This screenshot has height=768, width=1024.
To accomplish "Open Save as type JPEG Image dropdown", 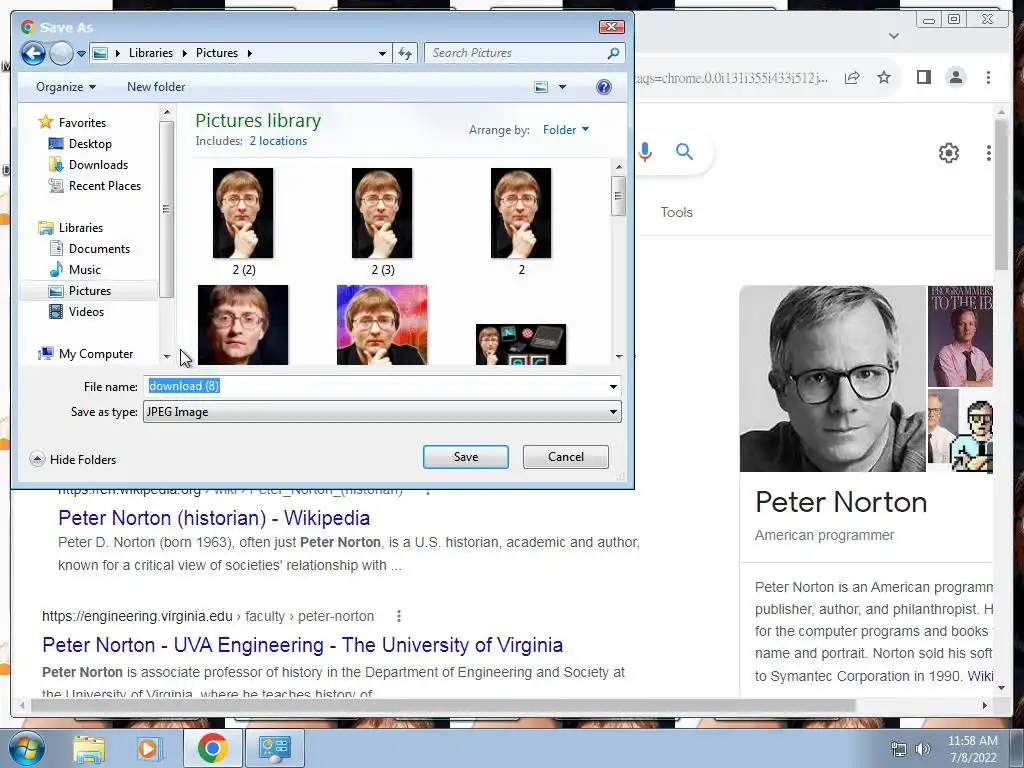I will (x=382, y=412).
